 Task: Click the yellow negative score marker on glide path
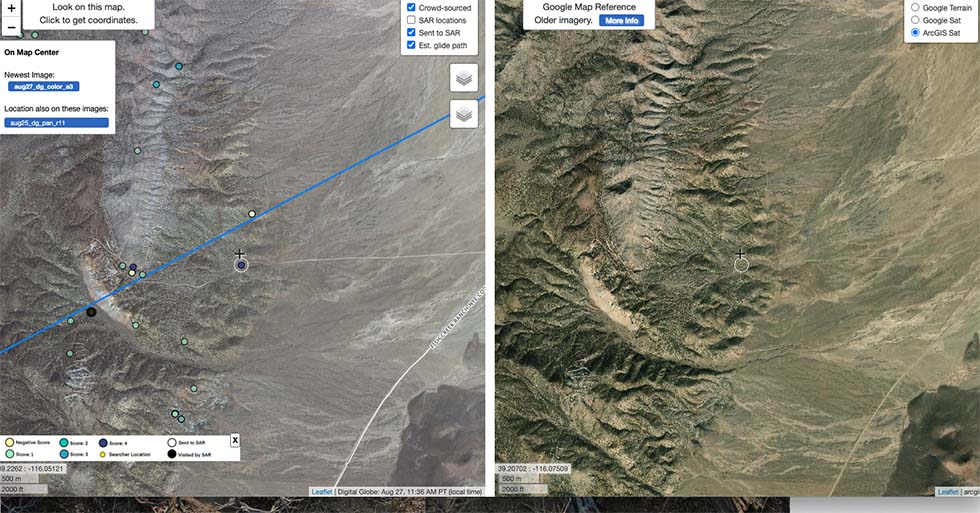252,214
